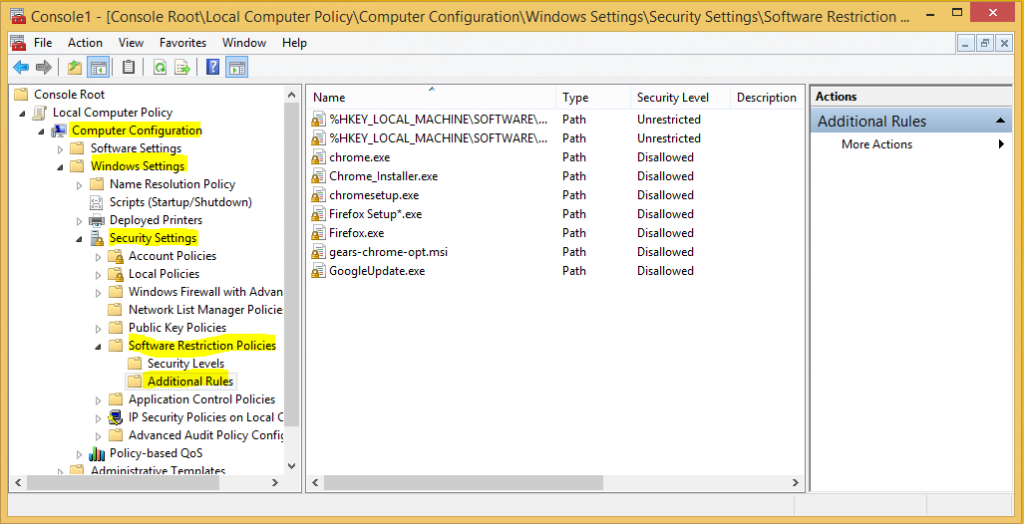The width and height of the screenshot is (1024, 524).
Task: Click the chrome.exe rule icon
Action: click(318, 157)
